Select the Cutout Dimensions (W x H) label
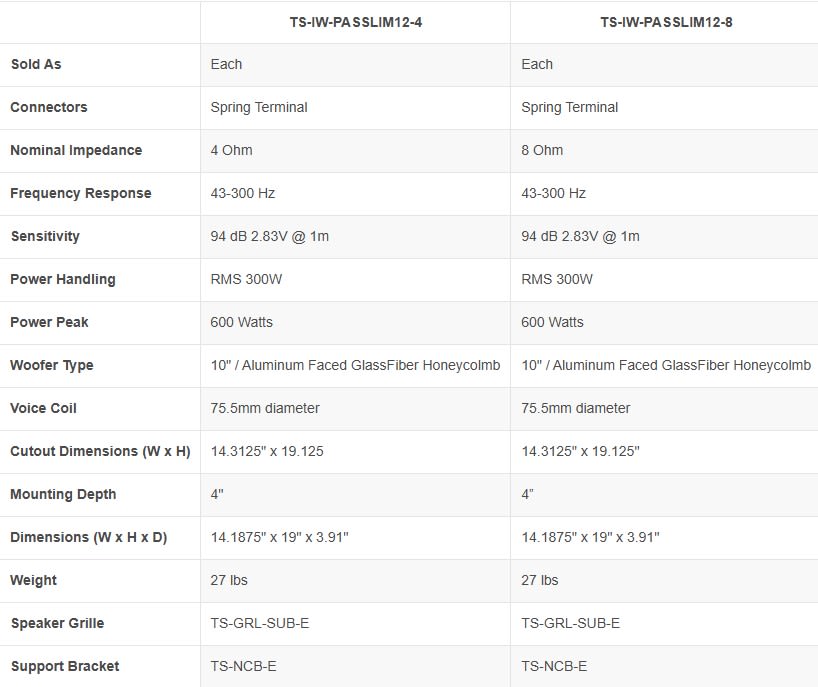Screen dimensions: 818x687 coord(100,451)
